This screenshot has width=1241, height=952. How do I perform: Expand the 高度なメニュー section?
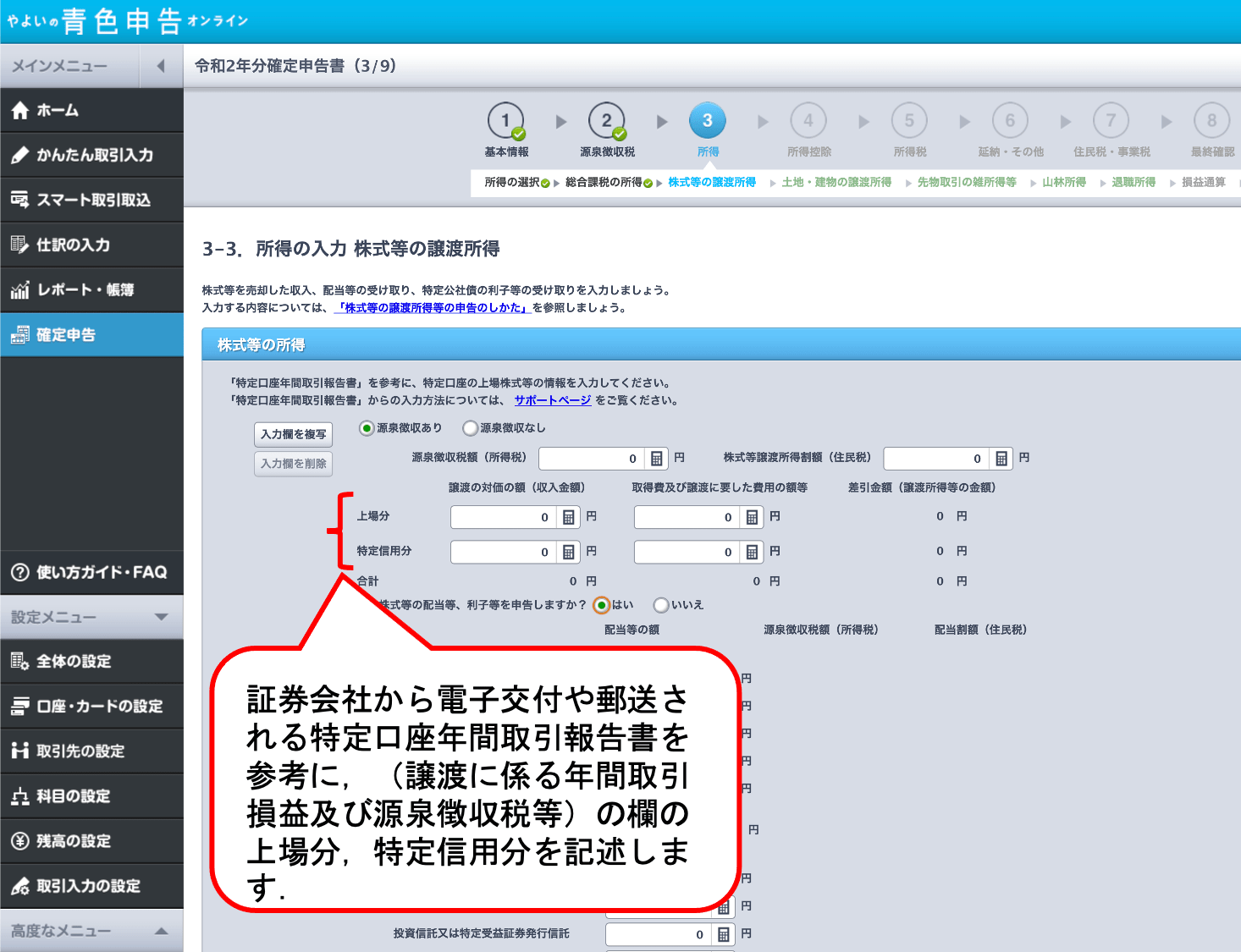pos(161,931)
